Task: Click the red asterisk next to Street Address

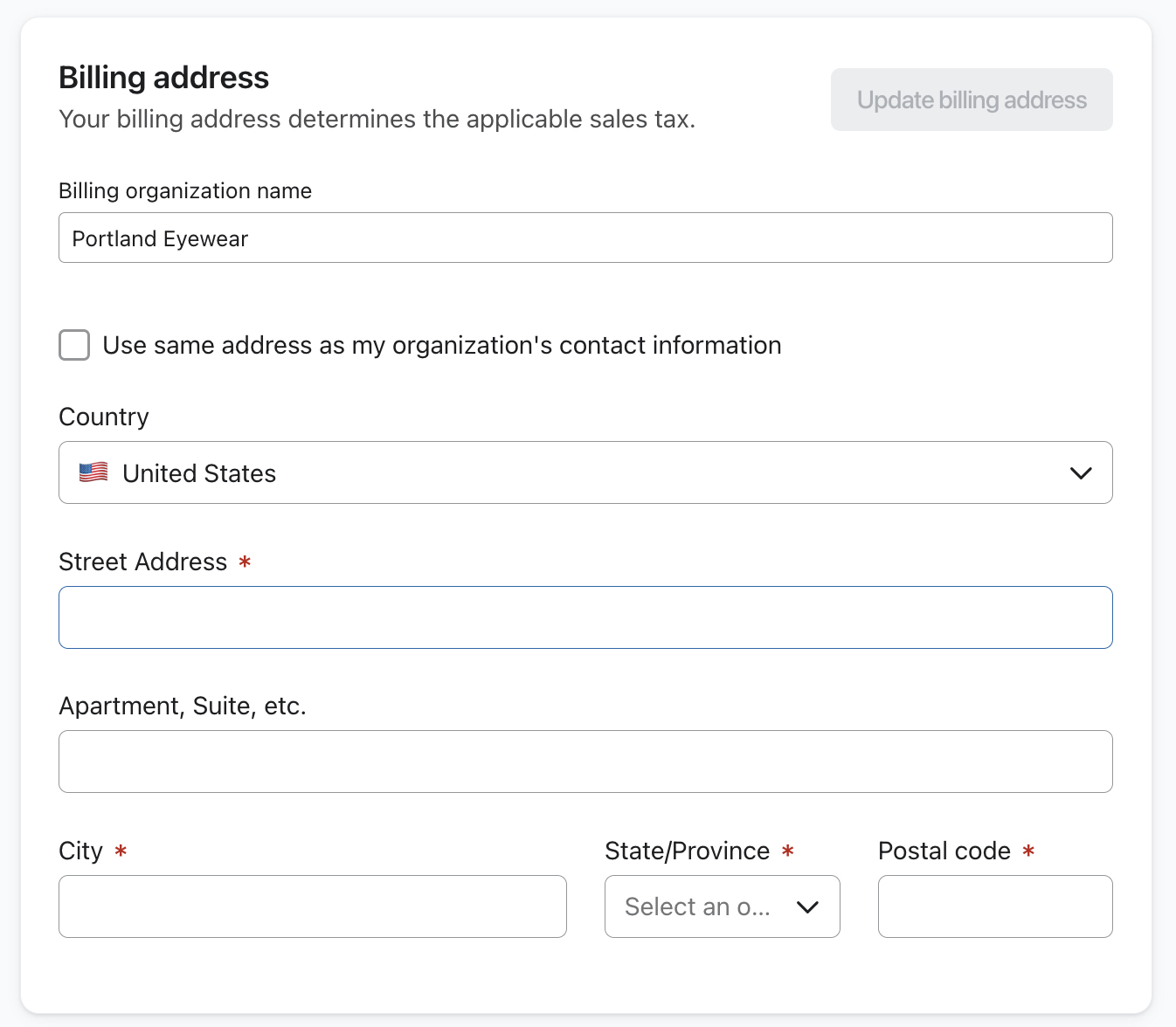Action: click(245, 562)
